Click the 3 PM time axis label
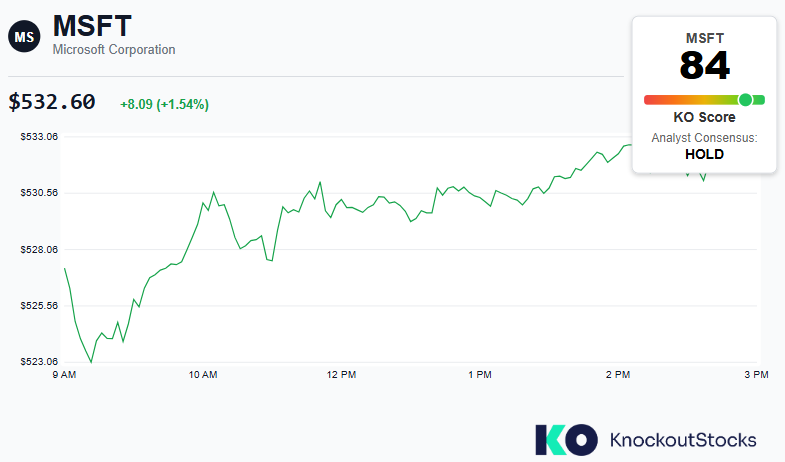 coord(756,374)
